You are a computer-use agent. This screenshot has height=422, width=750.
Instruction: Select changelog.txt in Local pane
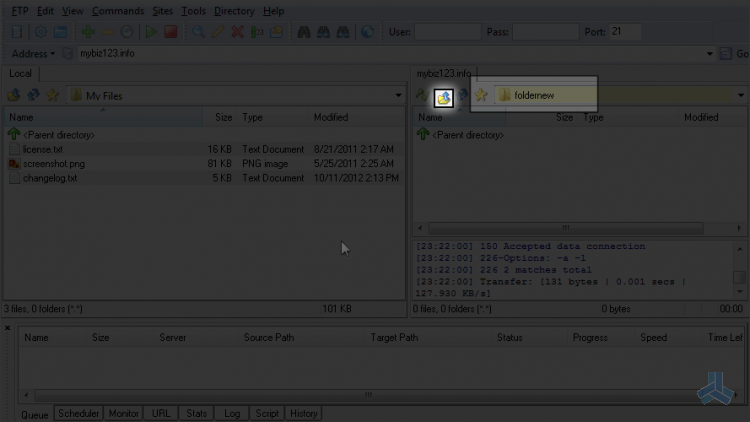coord(50,178)
